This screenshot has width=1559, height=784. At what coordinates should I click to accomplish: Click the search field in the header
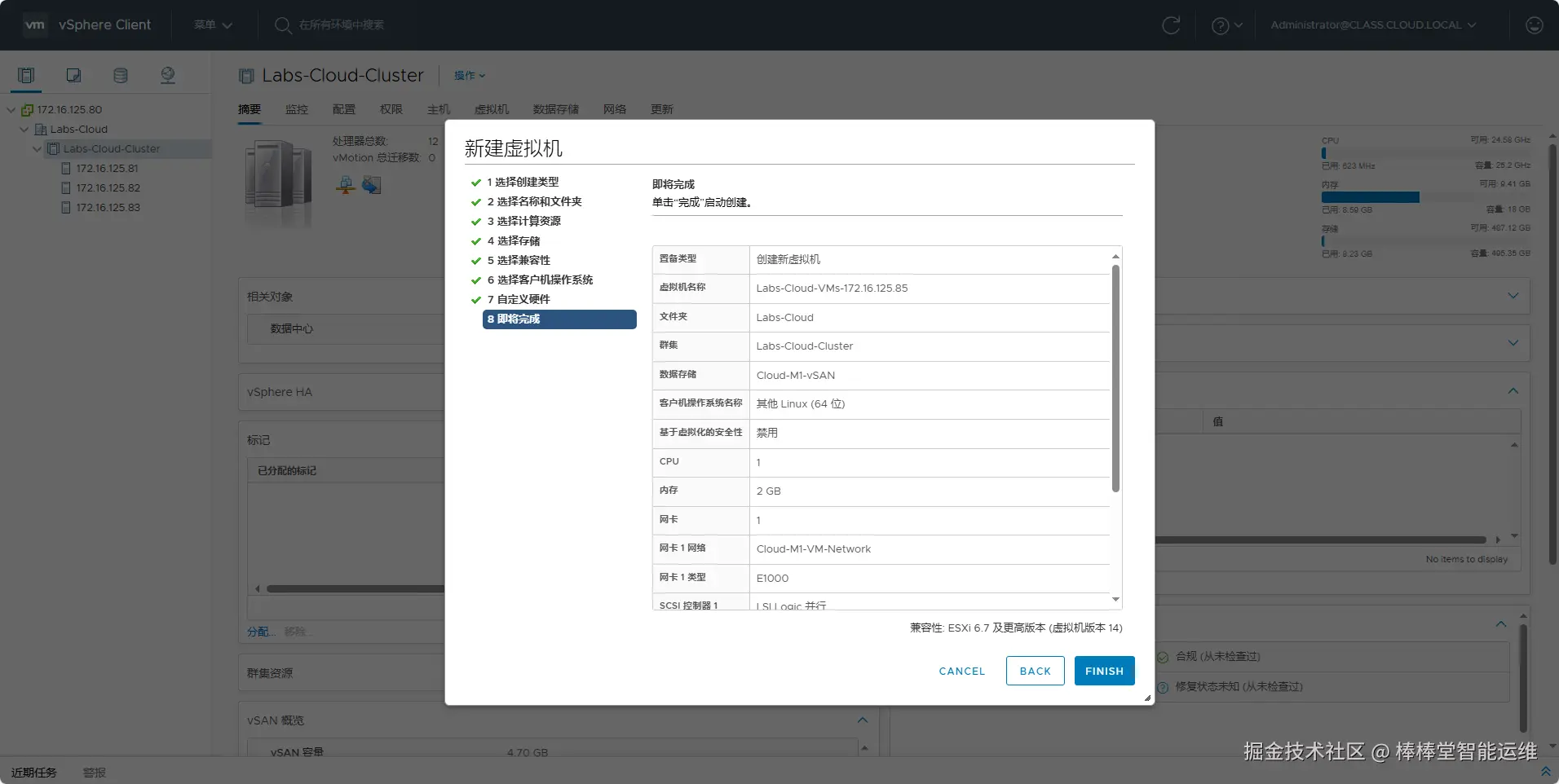(341, 25)
